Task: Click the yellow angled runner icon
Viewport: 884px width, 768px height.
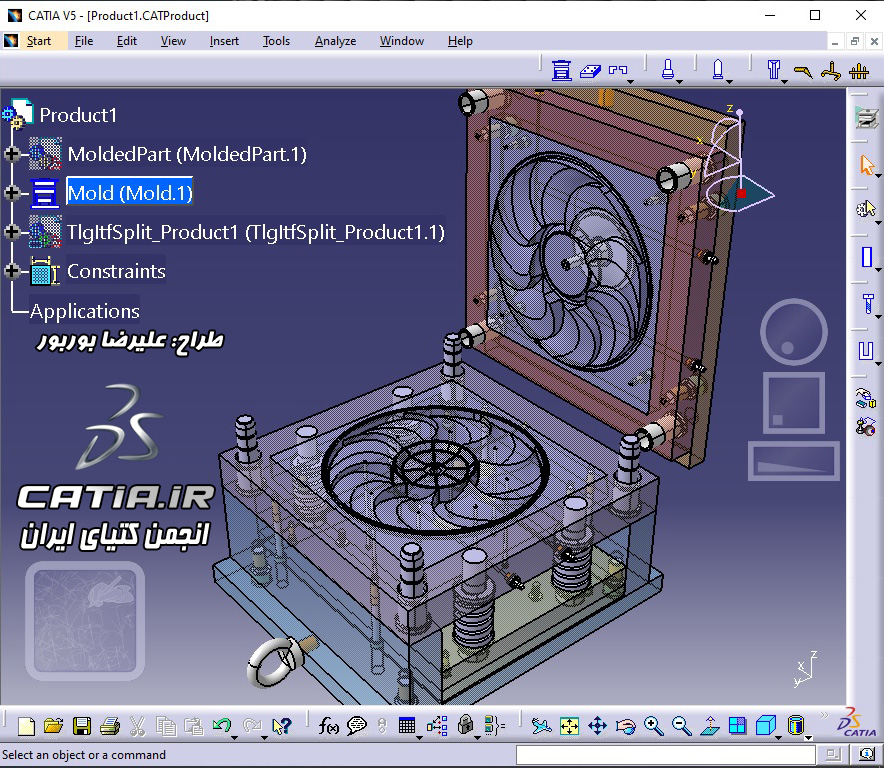Action: tap(803, 72)
